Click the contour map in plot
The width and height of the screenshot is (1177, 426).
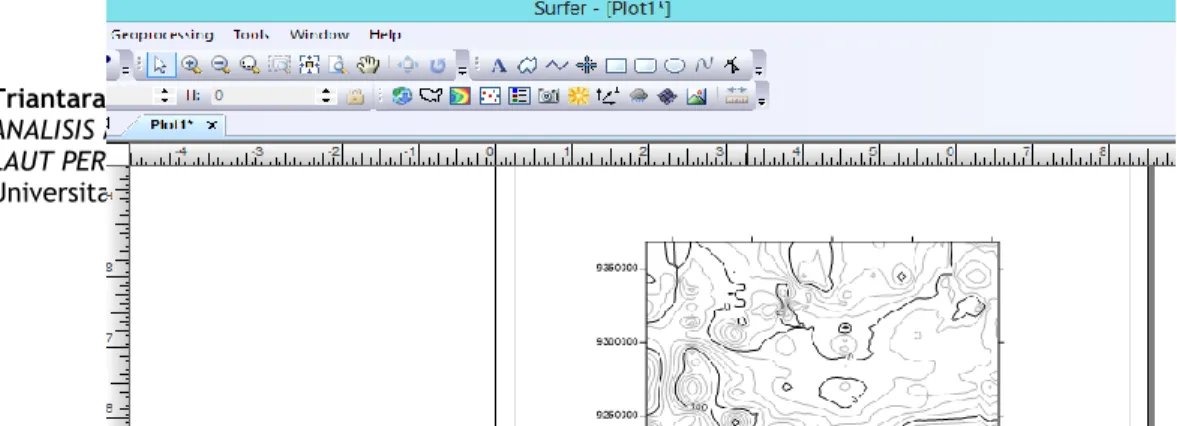[823, 334]
